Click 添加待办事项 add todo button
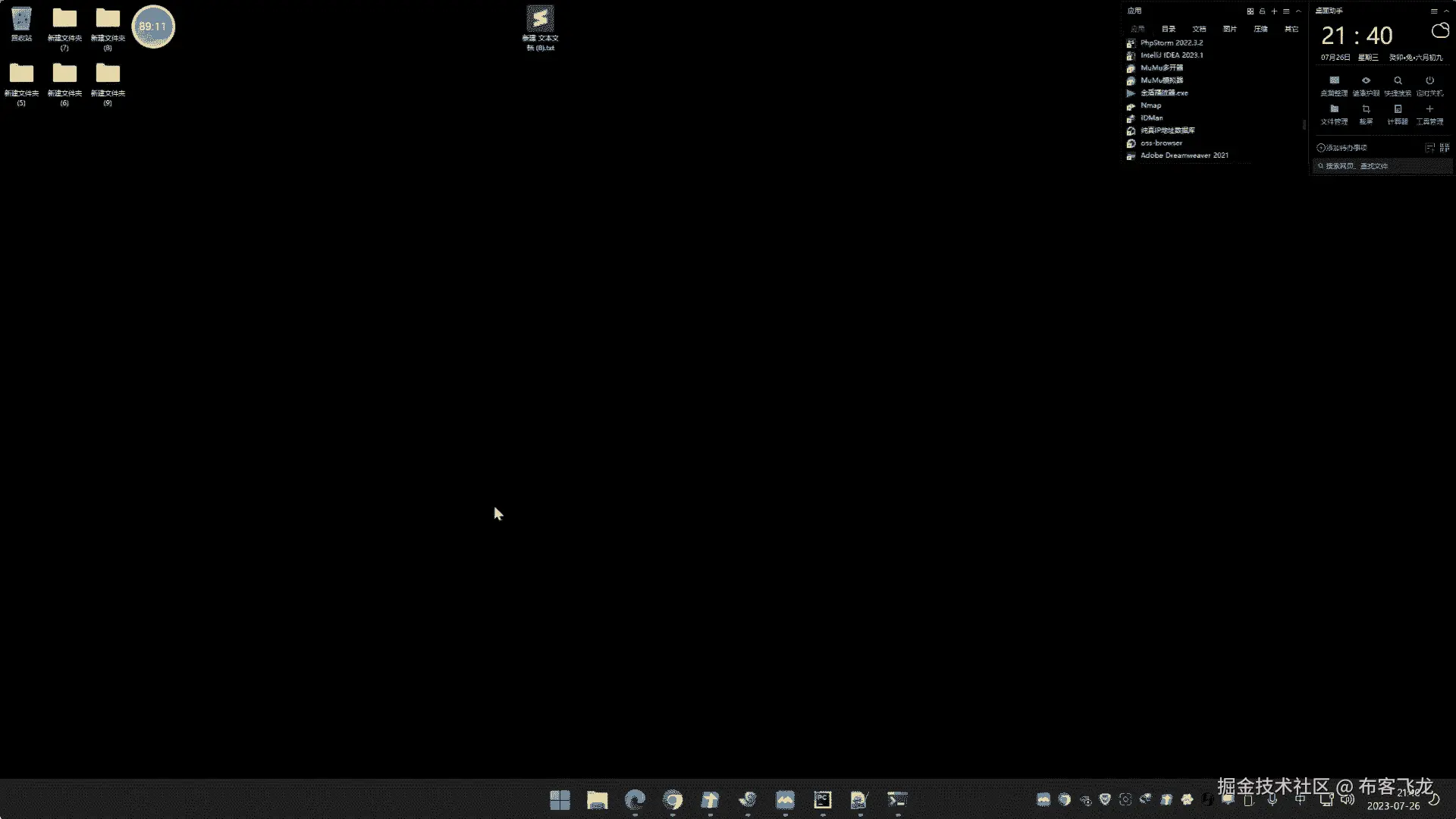Screen dimensions: 1456x819 click(x=1342, y=148)
